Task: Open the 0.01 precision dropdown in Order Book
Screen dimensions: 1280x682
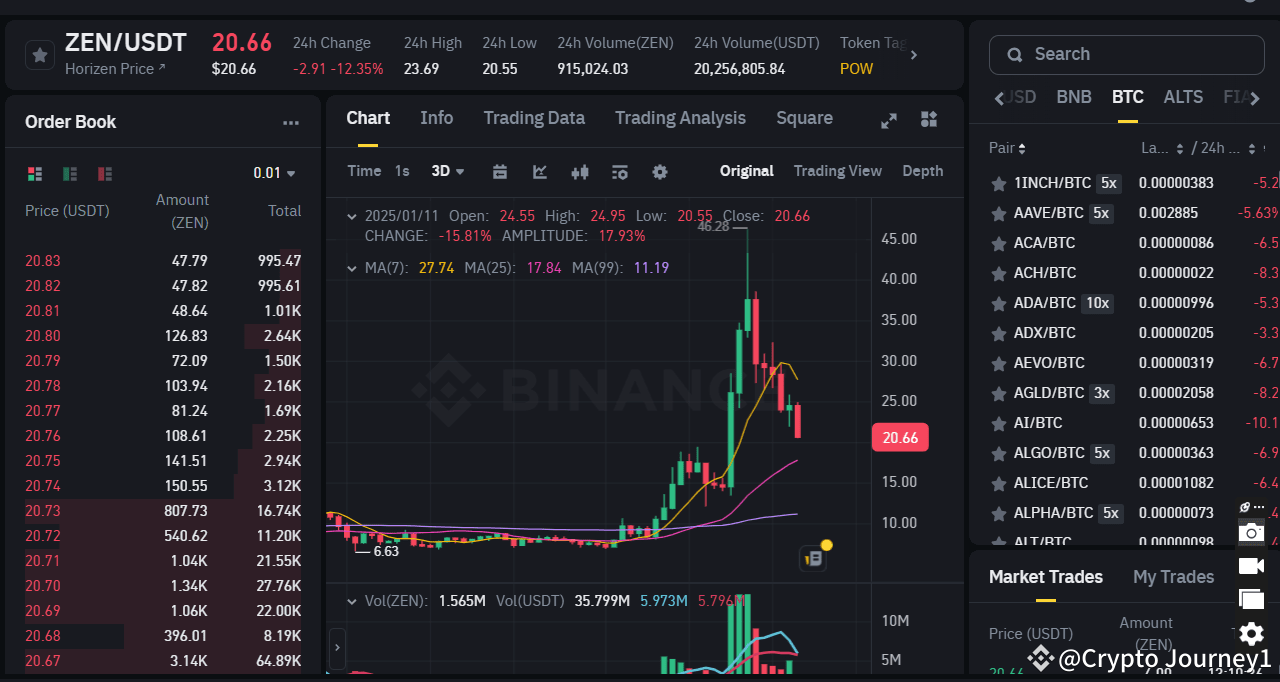Action: point(274,172)
